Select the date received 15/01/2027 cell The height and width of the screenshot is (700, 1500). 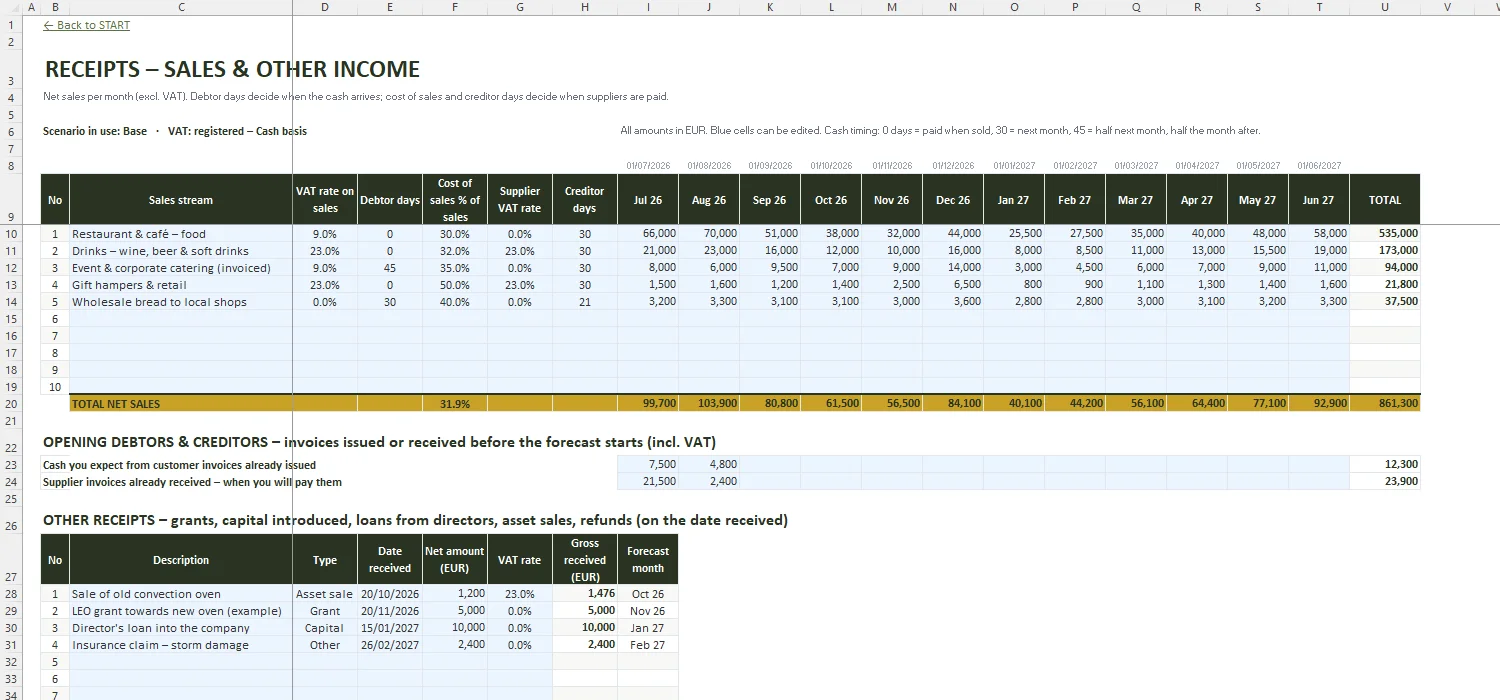[x=390, y=628]
